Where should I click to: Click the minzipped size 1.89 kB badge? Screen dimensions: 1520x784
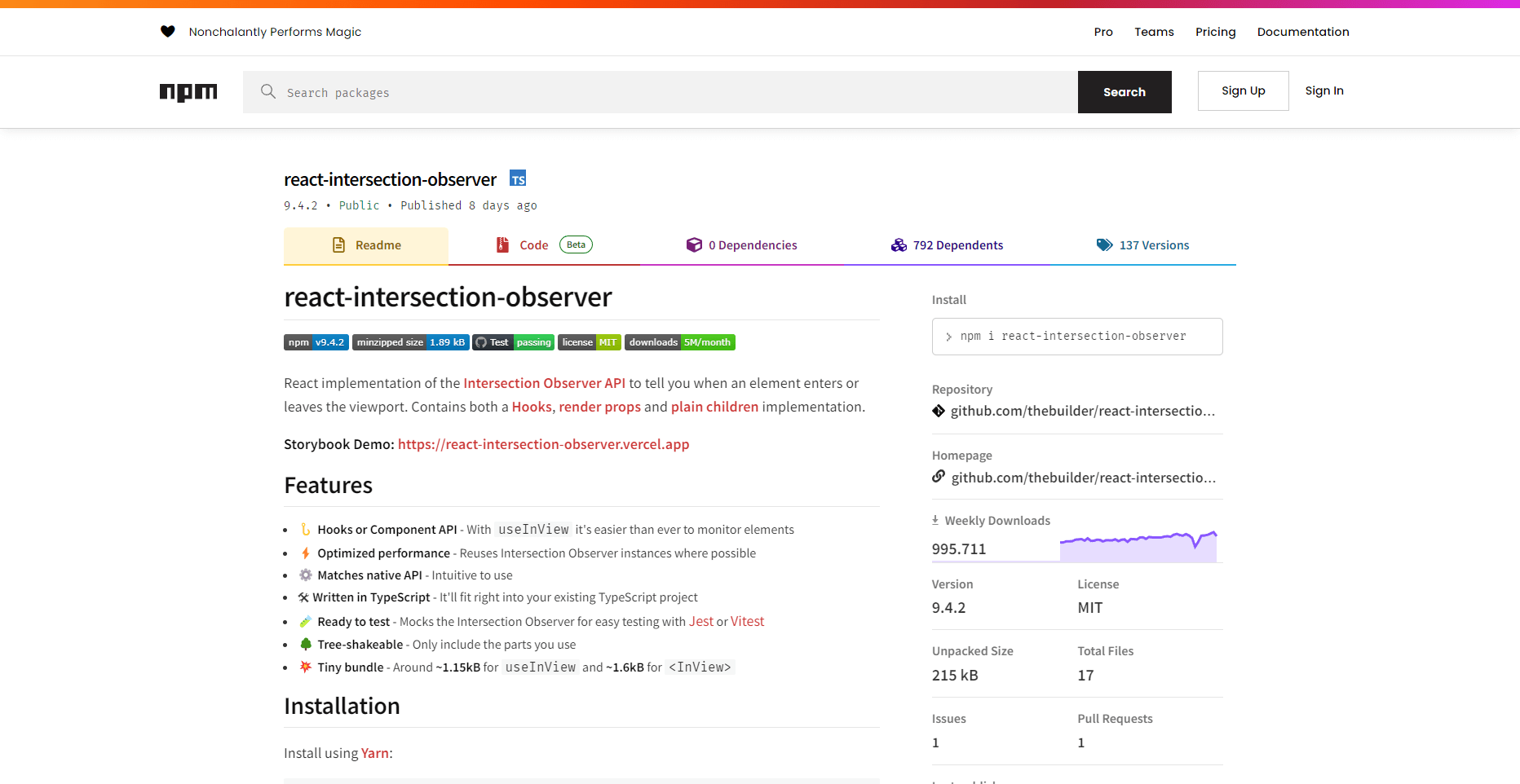(411, 342)
